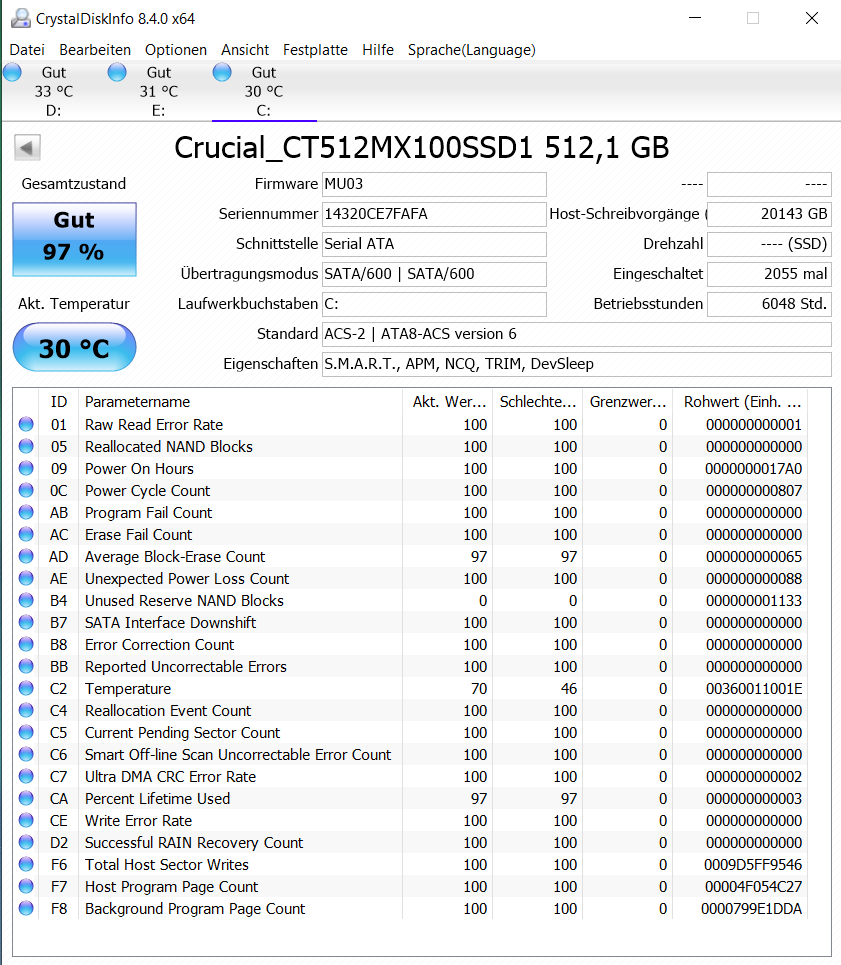The height and width of the screenshot is (965, 841).
Task: Click status orb of Reported Uncorrectable Errors
Action: (x=26, y=667)
